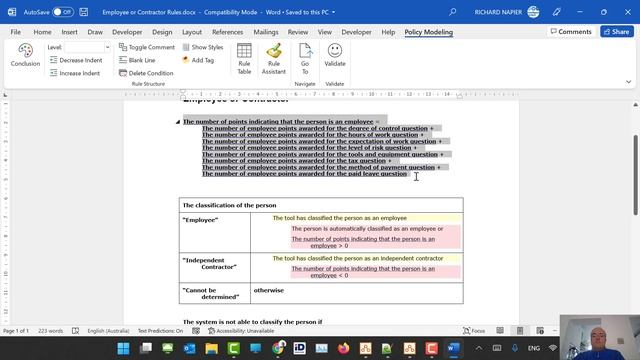Viewport: 640px width, 360px height.
Task: Switch to Web Layout view icon
Action: (x=540, y=331)
